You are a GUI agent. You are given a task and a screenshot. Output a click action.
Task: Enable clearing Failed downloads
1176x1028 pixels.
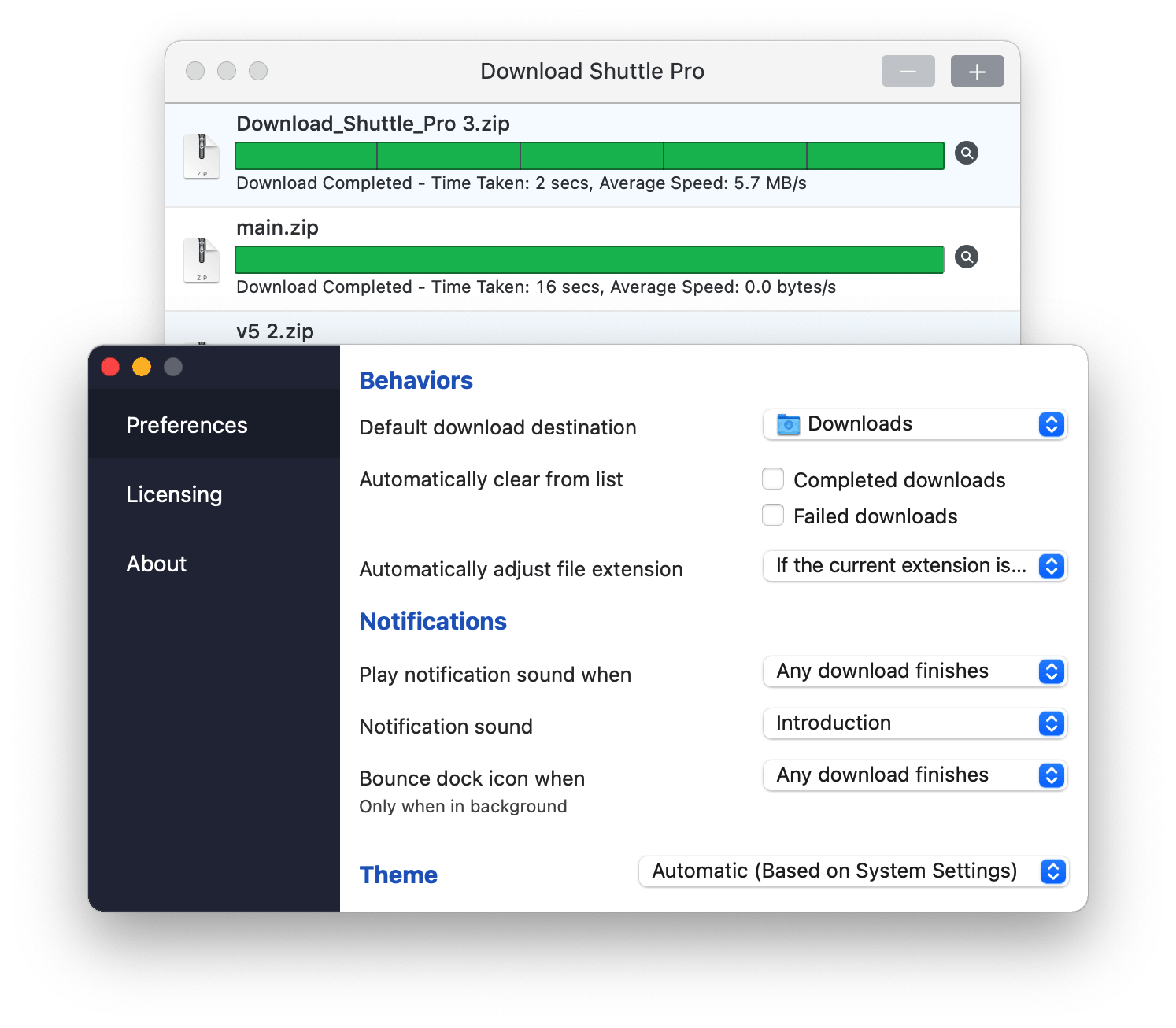(x=773, y=516)
